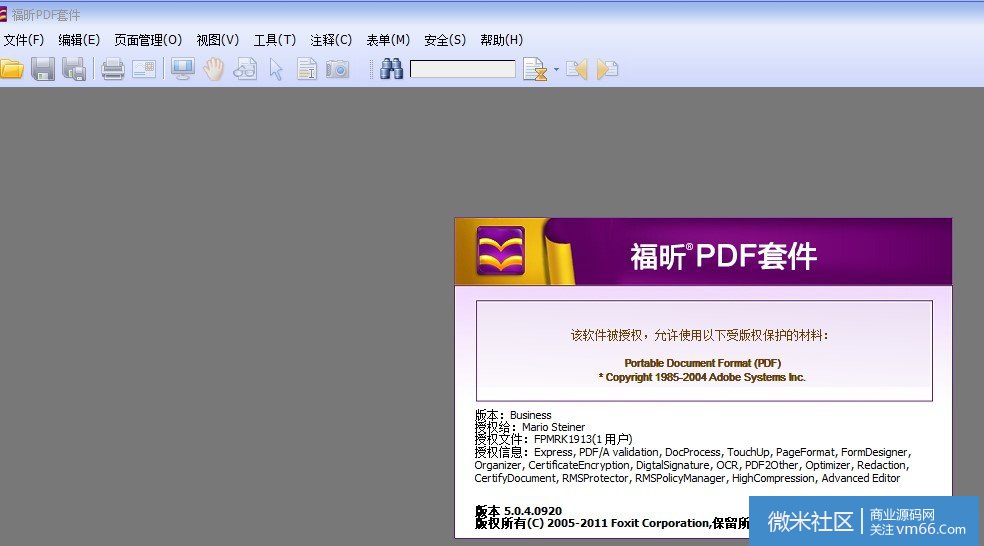Open a file with the folder icon
The width and height of the screenshot is (984, 546).
tap(12, 69)
